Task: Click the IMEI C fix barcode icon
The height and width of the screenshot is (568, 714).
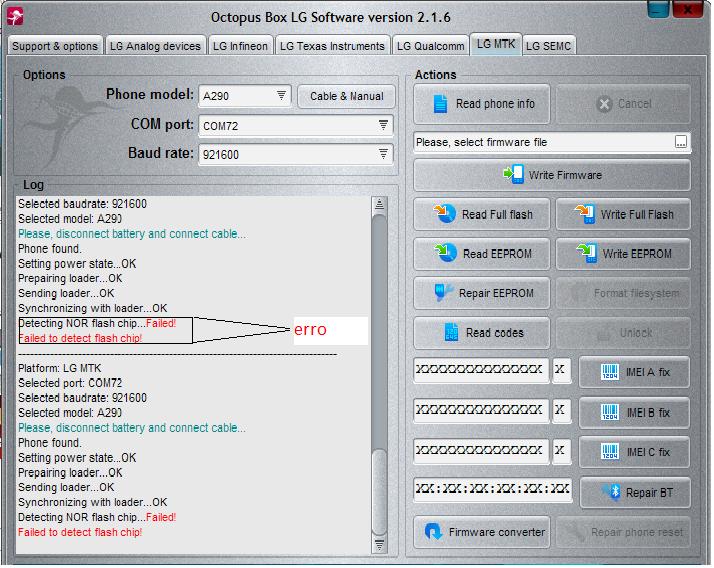Action: pyautogui.click(x=610, y=452)
